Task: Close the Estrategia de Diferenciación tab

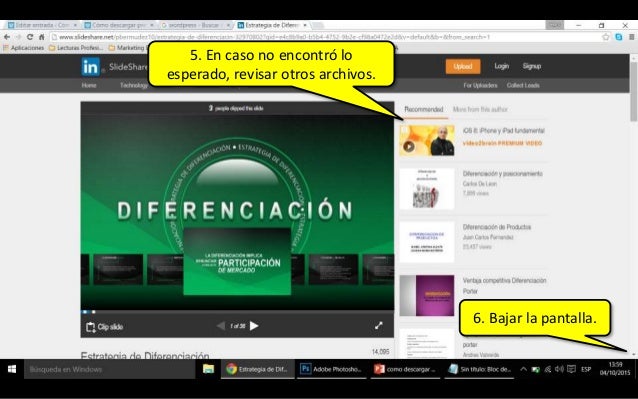Action: [x=305, y=25]
